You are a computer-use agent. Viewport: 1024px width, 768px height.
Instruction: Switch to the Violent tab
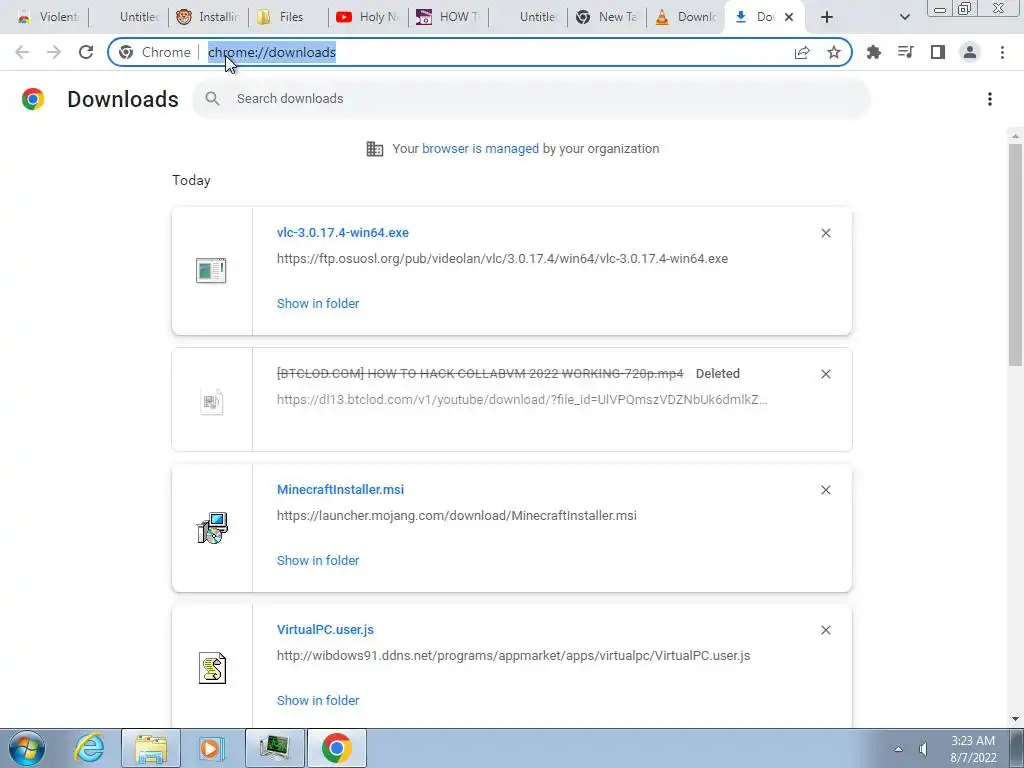coord(48,17)
